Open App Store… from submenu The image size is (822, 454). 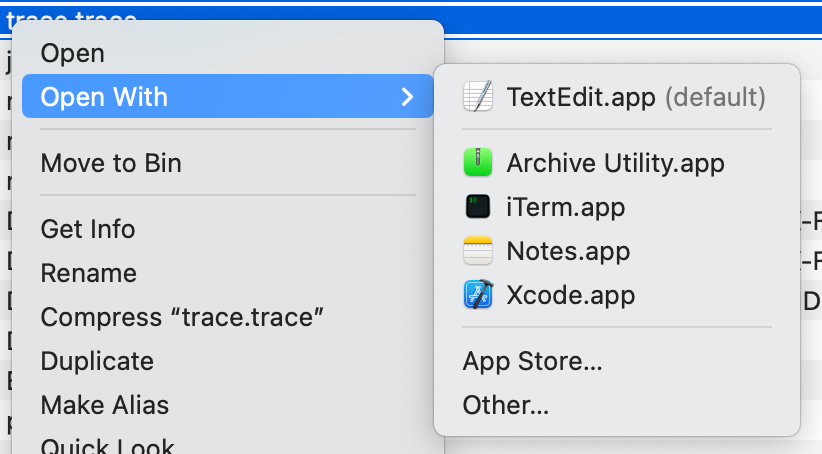click(x=532, y=361)
